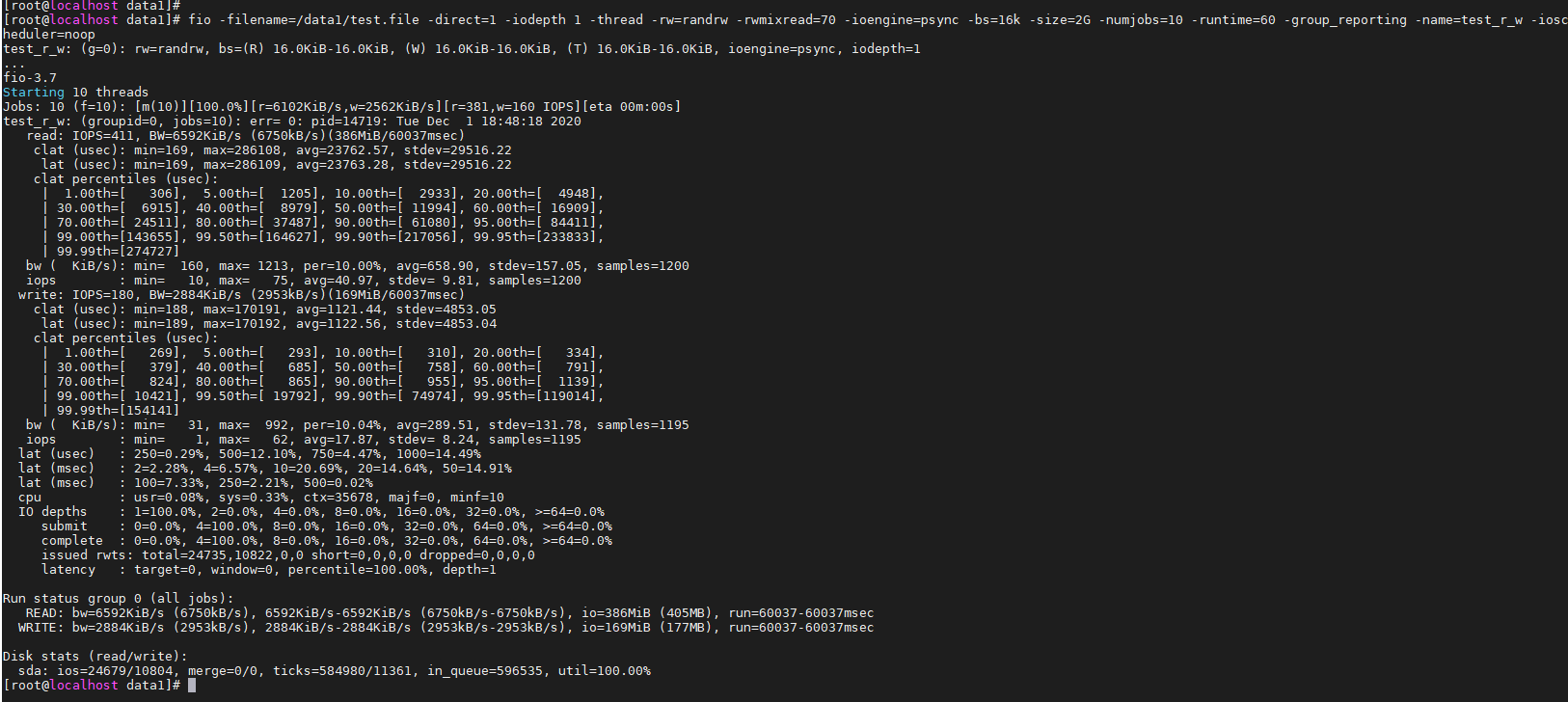Click the cursor block at the last prompt
1568x702 pixels.
pos(192,686)
